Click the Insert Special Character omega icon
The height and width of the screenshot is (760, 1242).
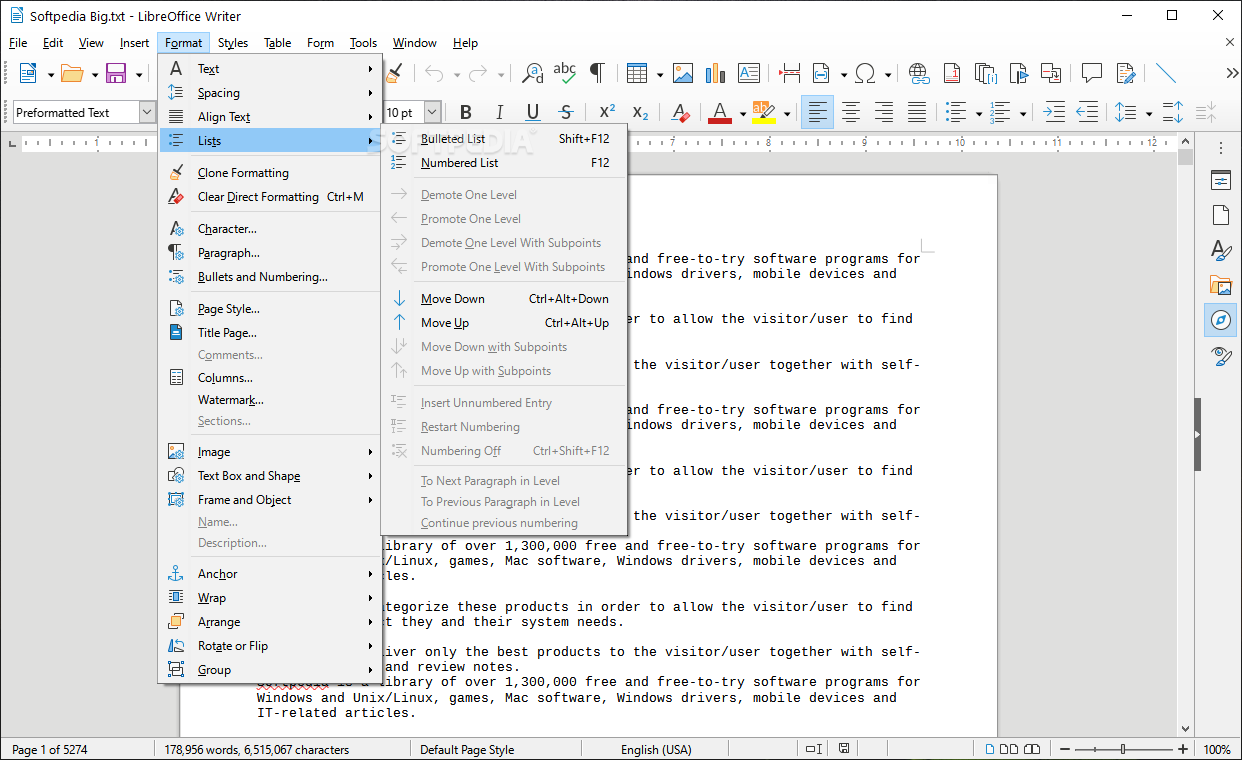point(866,73)
